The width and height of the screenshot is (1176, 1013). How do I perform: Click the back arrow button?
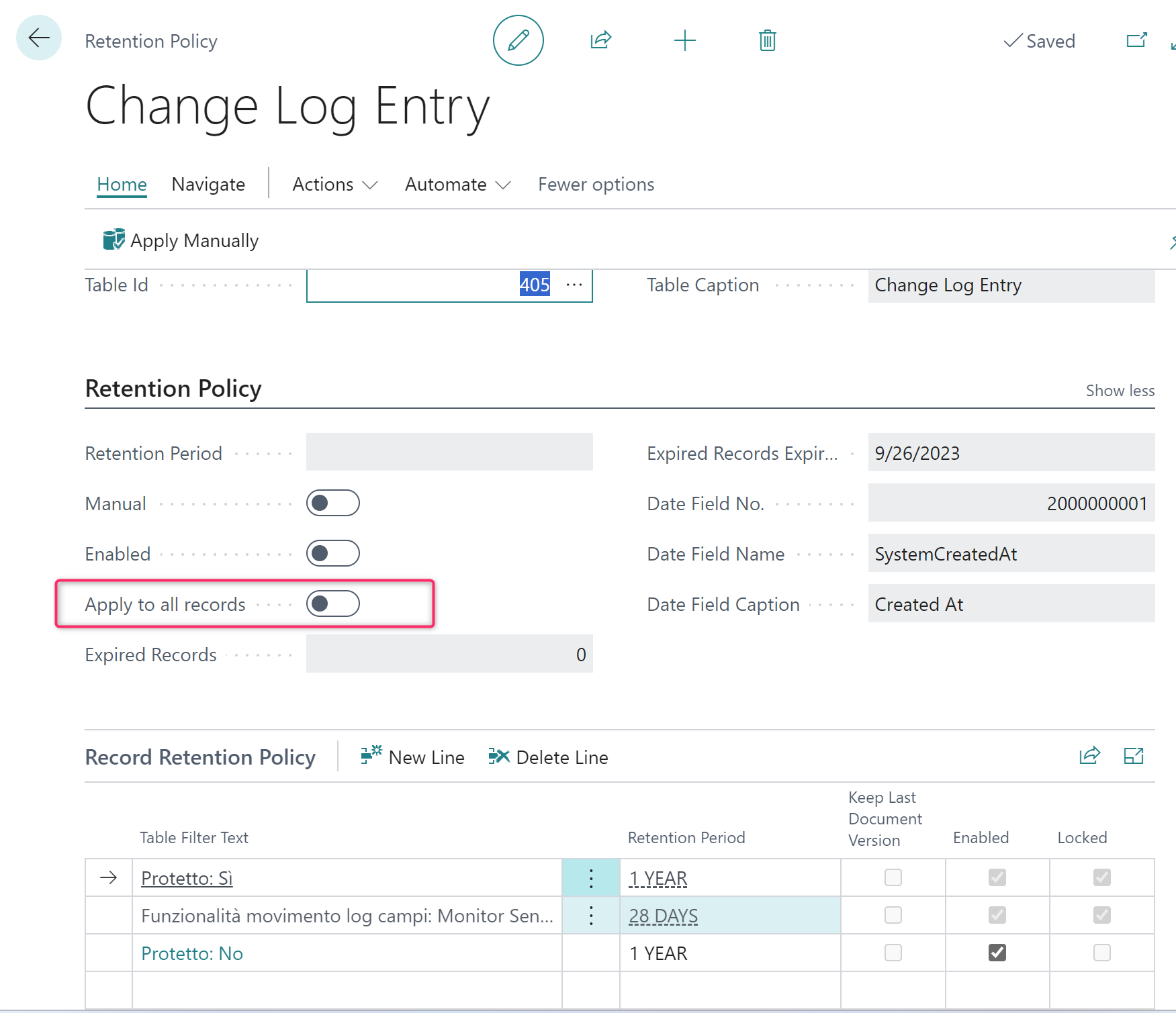click(x=39, y=38)
